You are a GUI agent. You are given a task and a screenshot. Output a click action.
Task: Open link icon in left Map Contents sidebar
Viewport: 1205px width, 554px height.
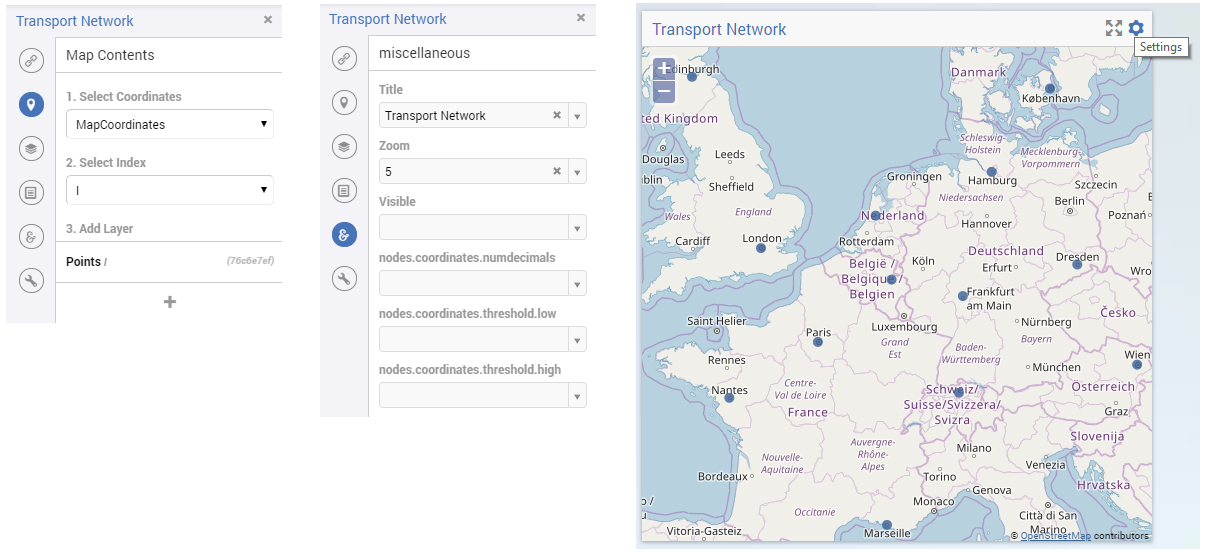(31, 60)
